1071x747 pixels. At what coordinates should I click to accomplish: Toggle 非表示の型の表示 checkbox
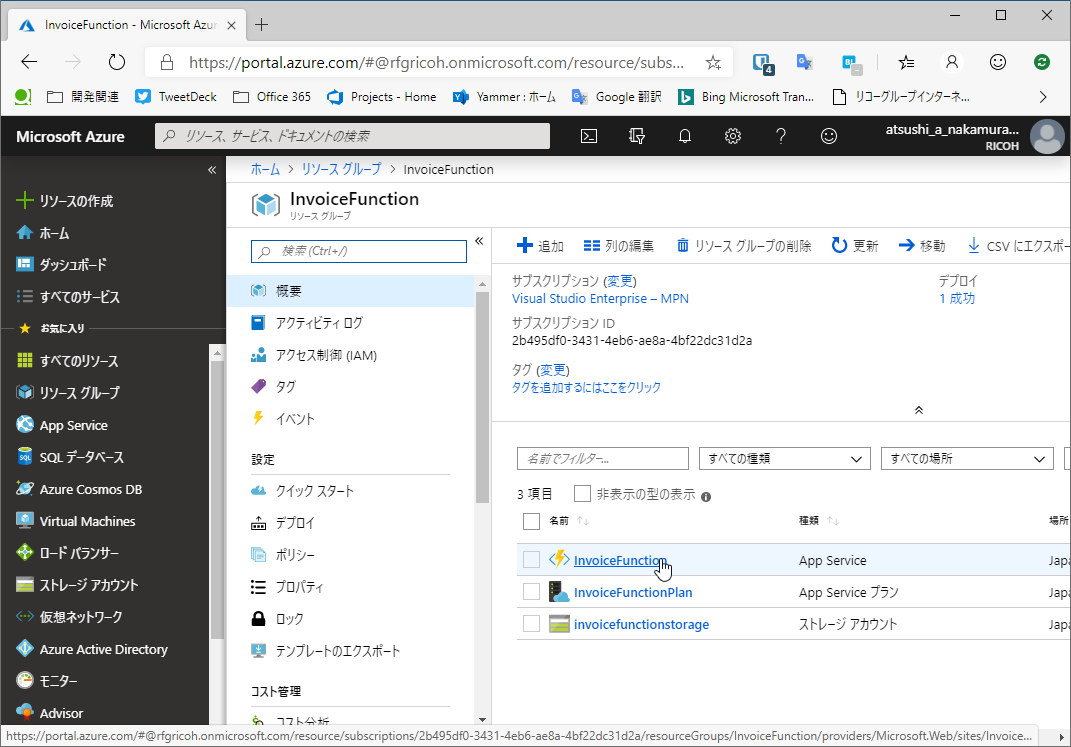583,494
